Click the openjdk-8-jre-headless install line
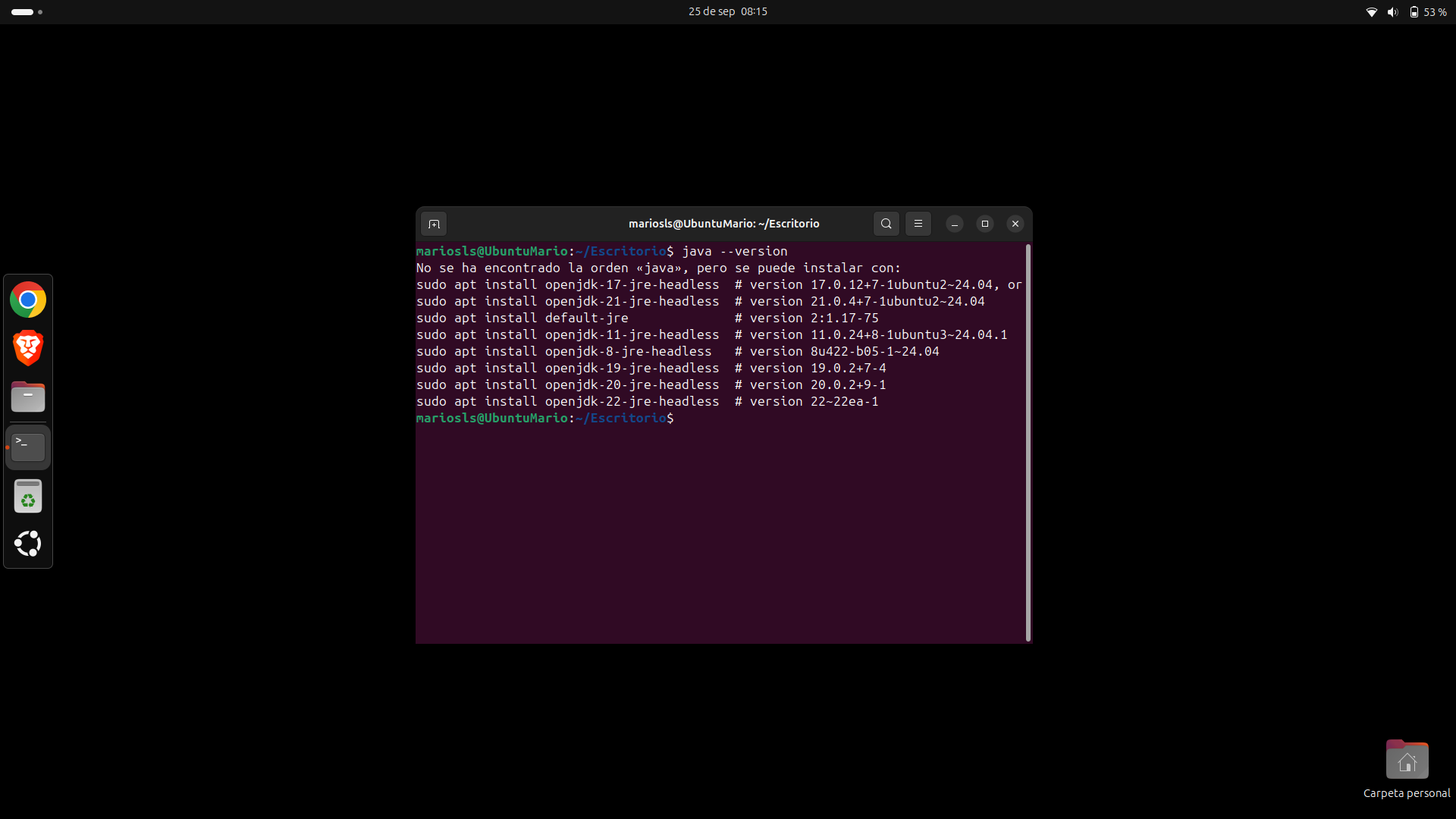Image resolution: width=1456 pixels, height=819 pixels. tap(678, 351)
